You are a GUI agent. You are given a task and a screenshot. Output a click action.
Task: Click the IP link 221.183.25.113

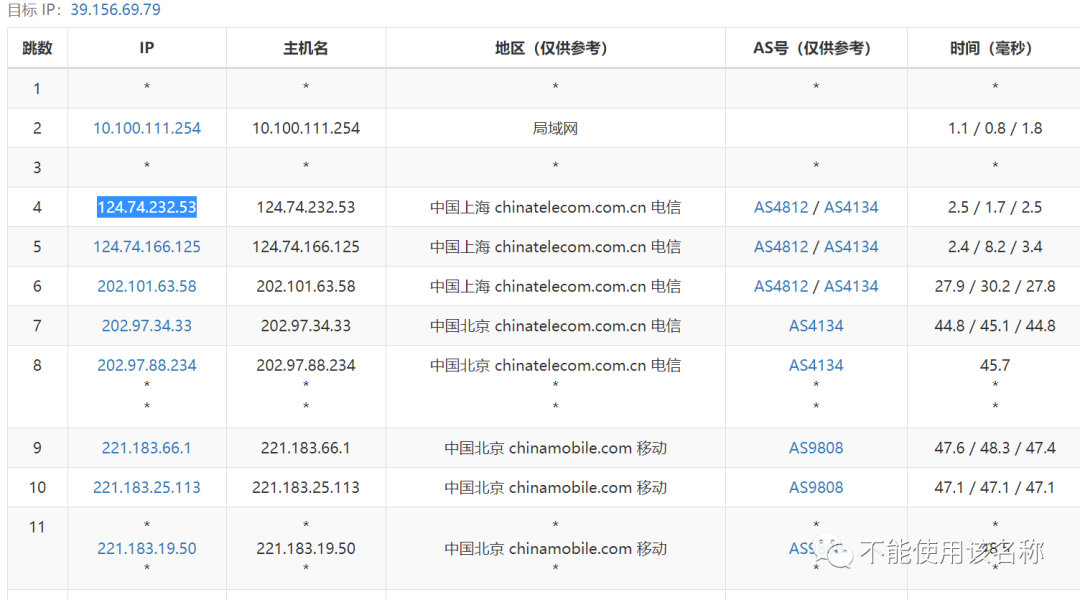[x=147, y=487]
